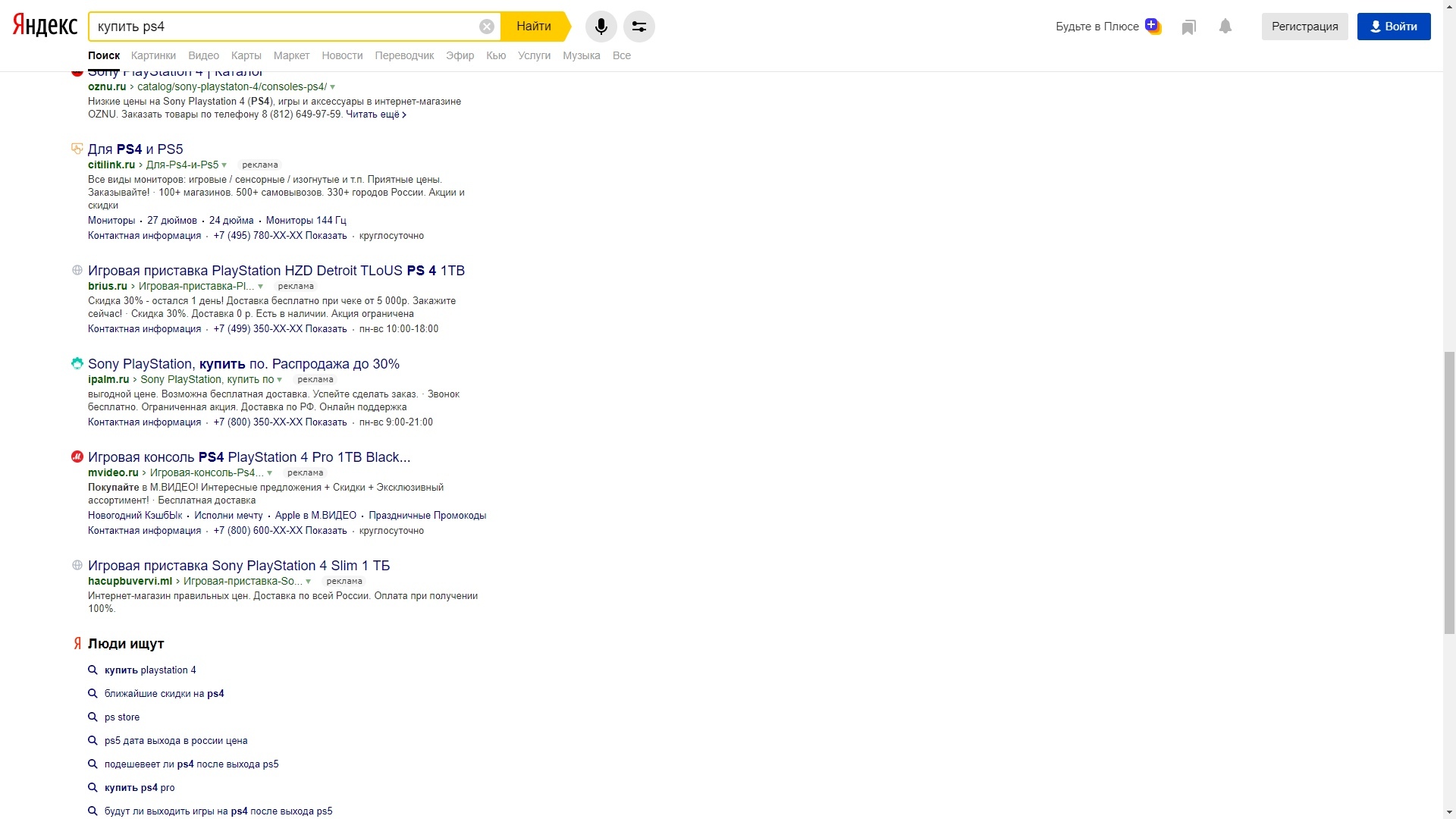Click the Войти login button
The width and height of the screenshot is (1456, 819).
tap(1394, 27)
